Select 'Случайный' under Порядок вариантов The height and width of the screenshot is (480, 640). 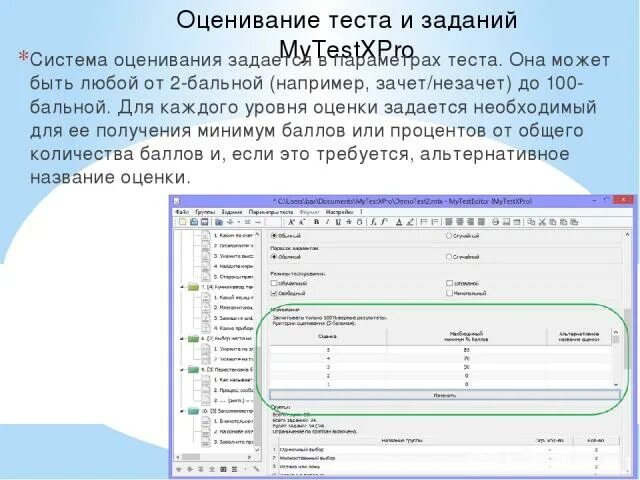click(x=449, y=257)
